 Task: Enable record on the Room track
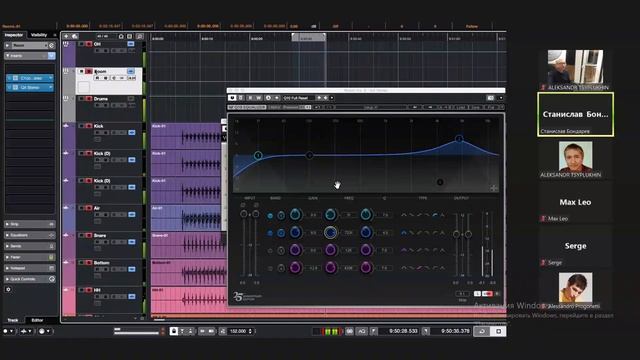(89, 71)
